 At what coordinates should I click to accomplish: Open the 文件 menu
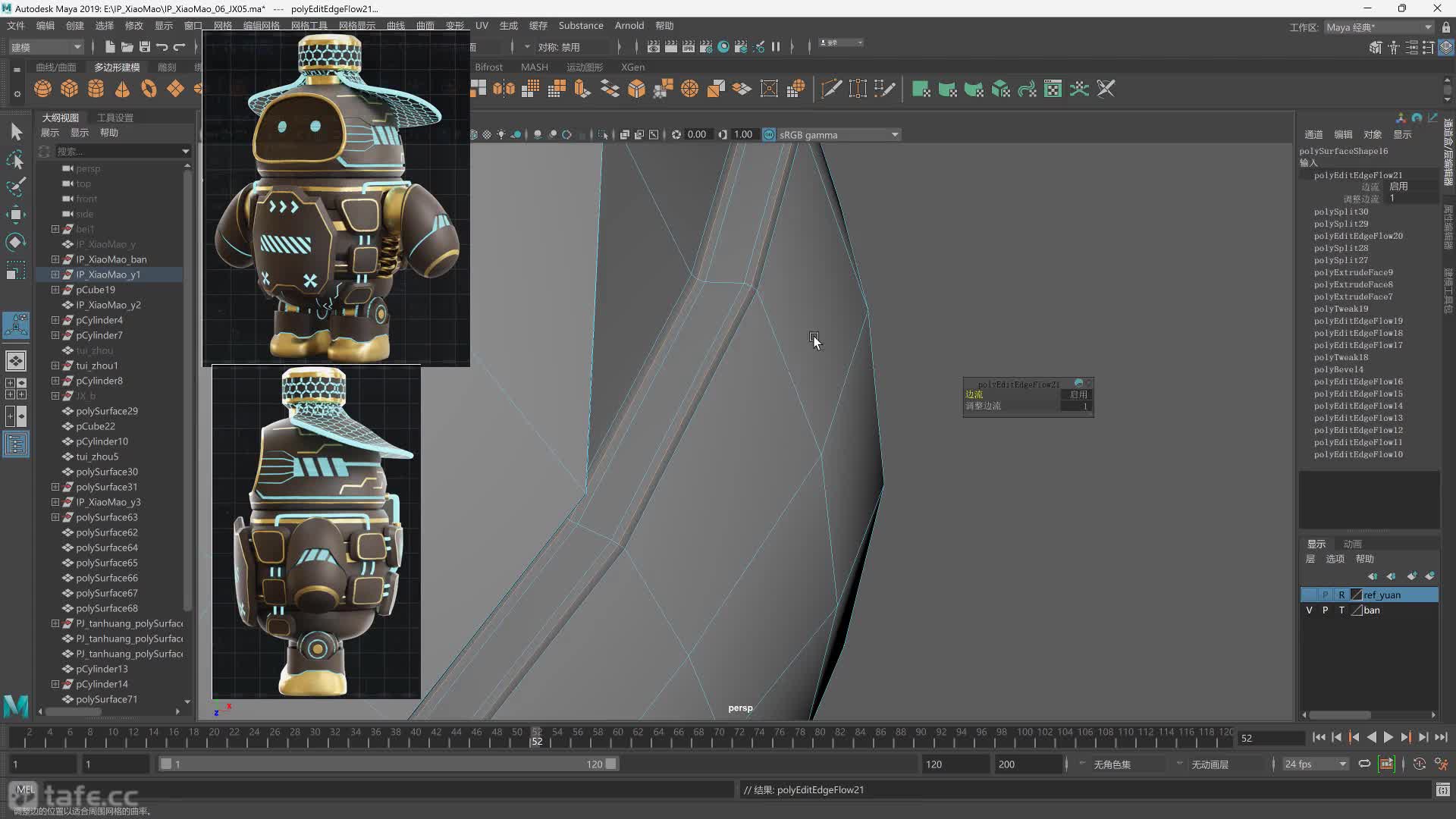16,26
